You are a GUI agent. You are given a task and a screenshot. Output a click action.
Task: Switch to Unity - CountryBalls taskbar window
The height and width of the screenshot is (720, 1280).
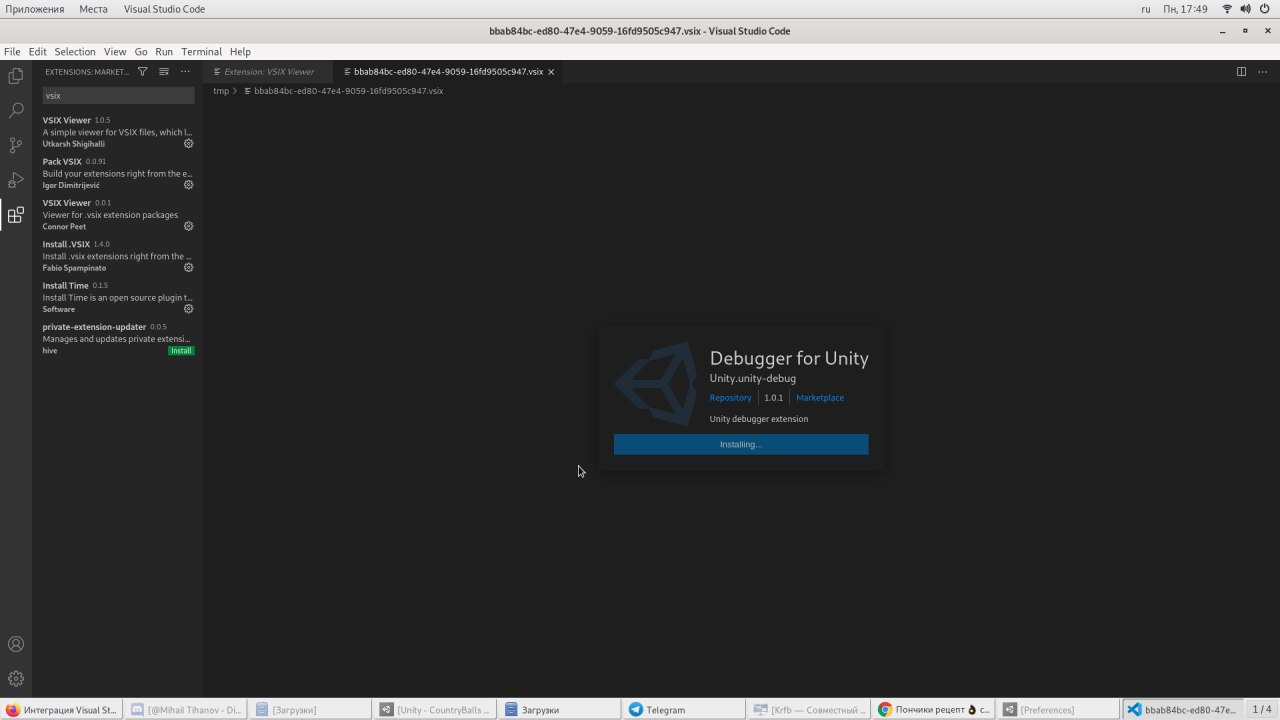(x=435, y=710)
